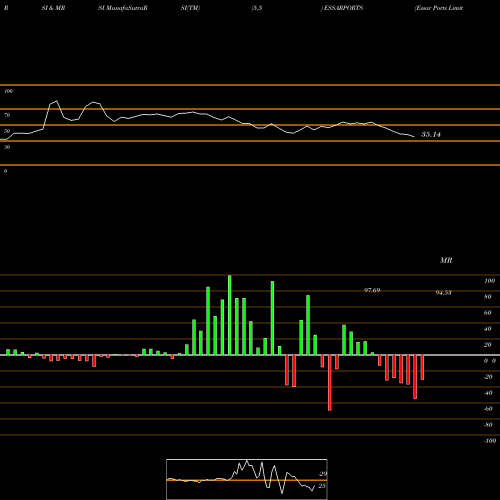The image size is (500, 500).
Task: Click the MR label above histogram
Action: tap(446, 260)
